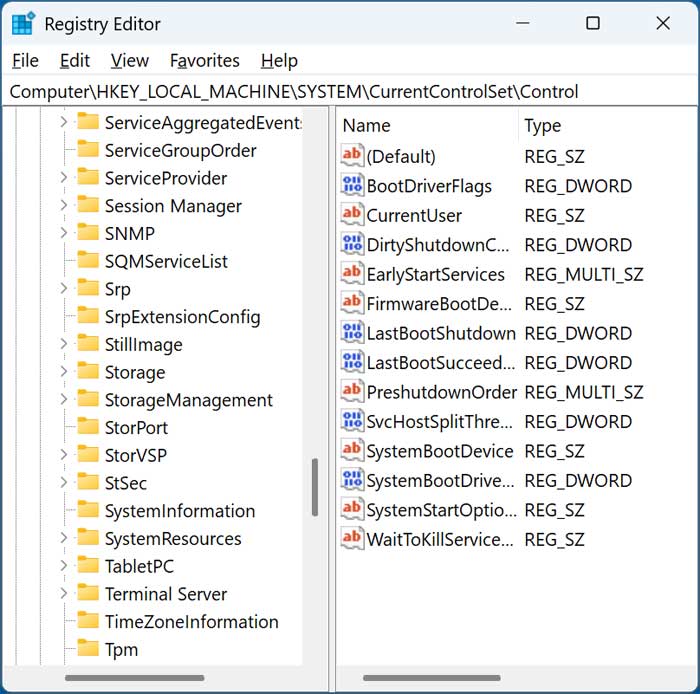Expand the StorVSP key
This screenshot has height=694, width=700.
(64, 455)
